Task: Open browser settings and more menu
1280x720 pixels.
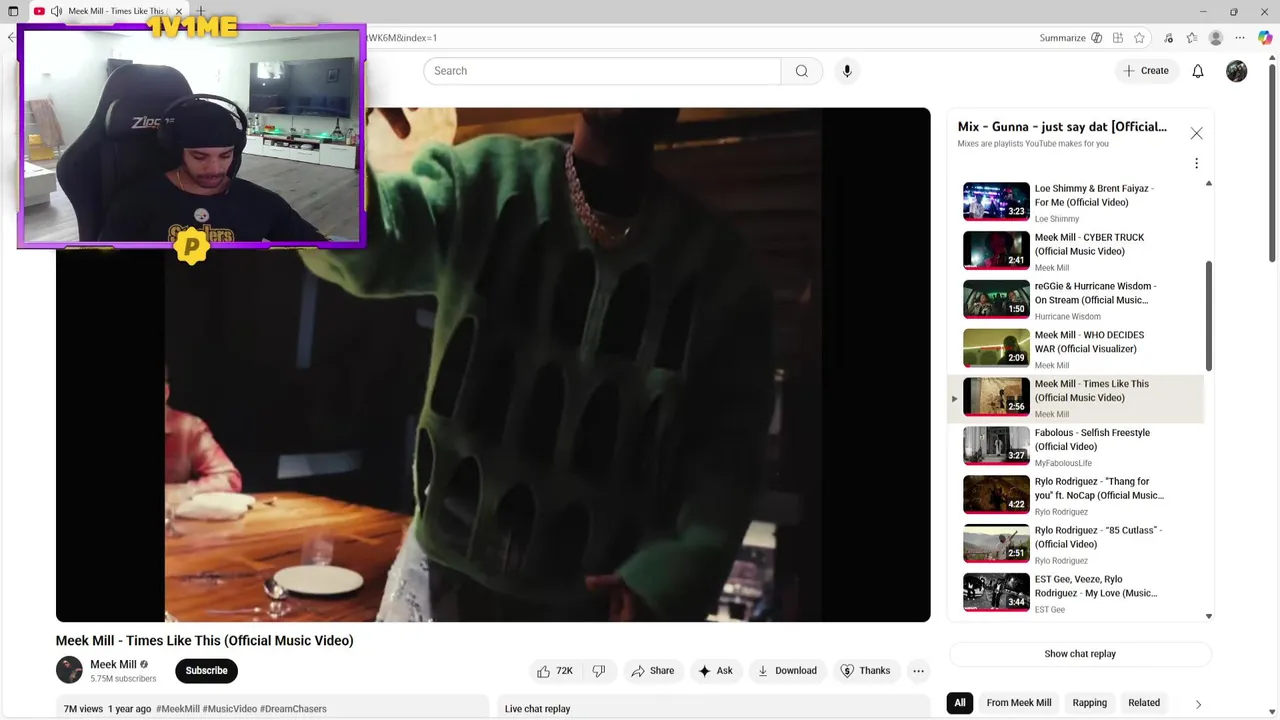Action: point(1240,38)
